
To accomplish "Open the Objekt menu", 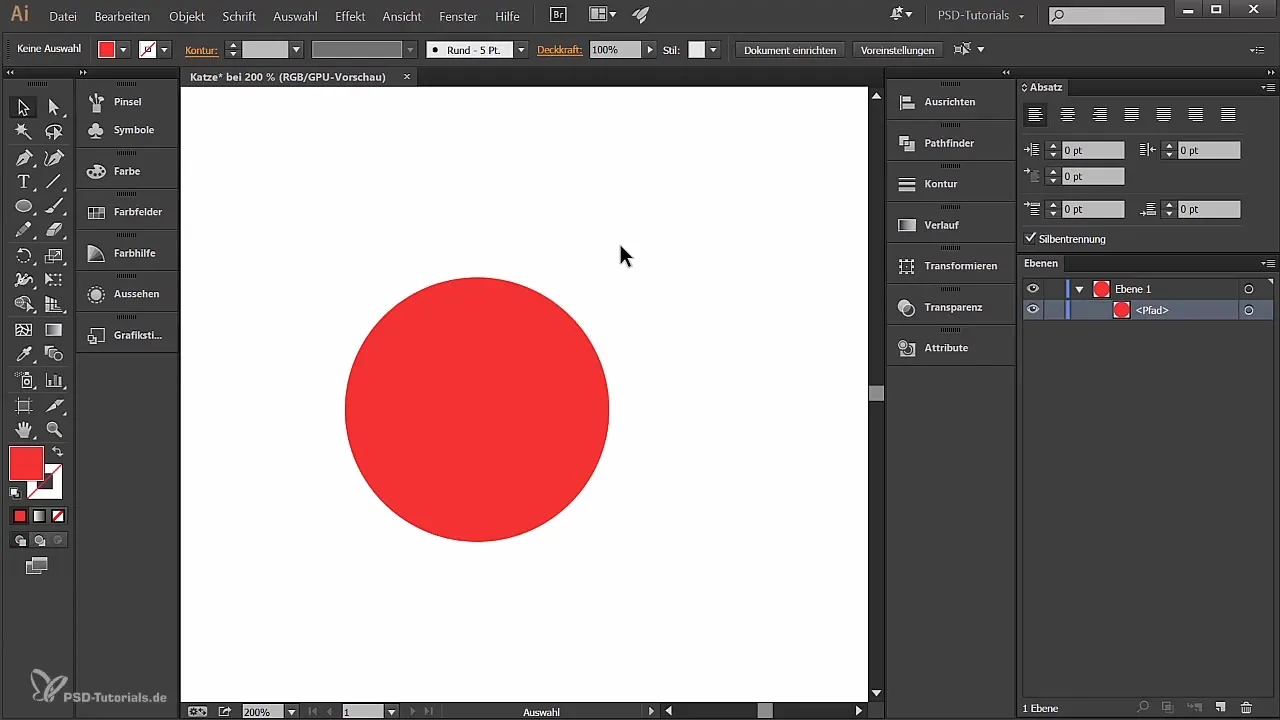I will coord(187,17).
